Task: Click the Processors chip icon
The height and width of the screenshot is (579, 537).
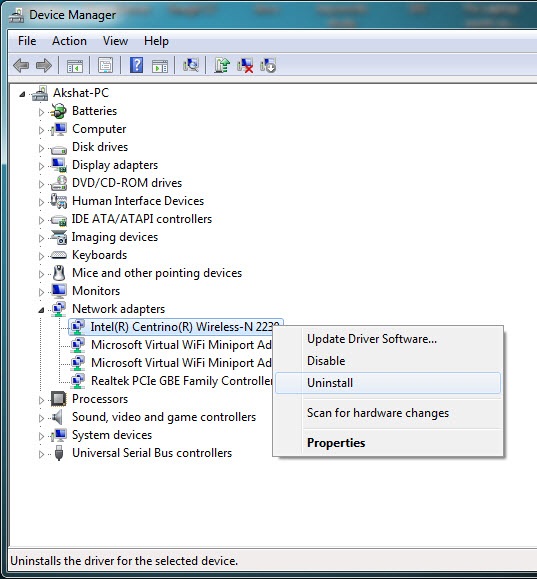Action: [x=59, y=399]
